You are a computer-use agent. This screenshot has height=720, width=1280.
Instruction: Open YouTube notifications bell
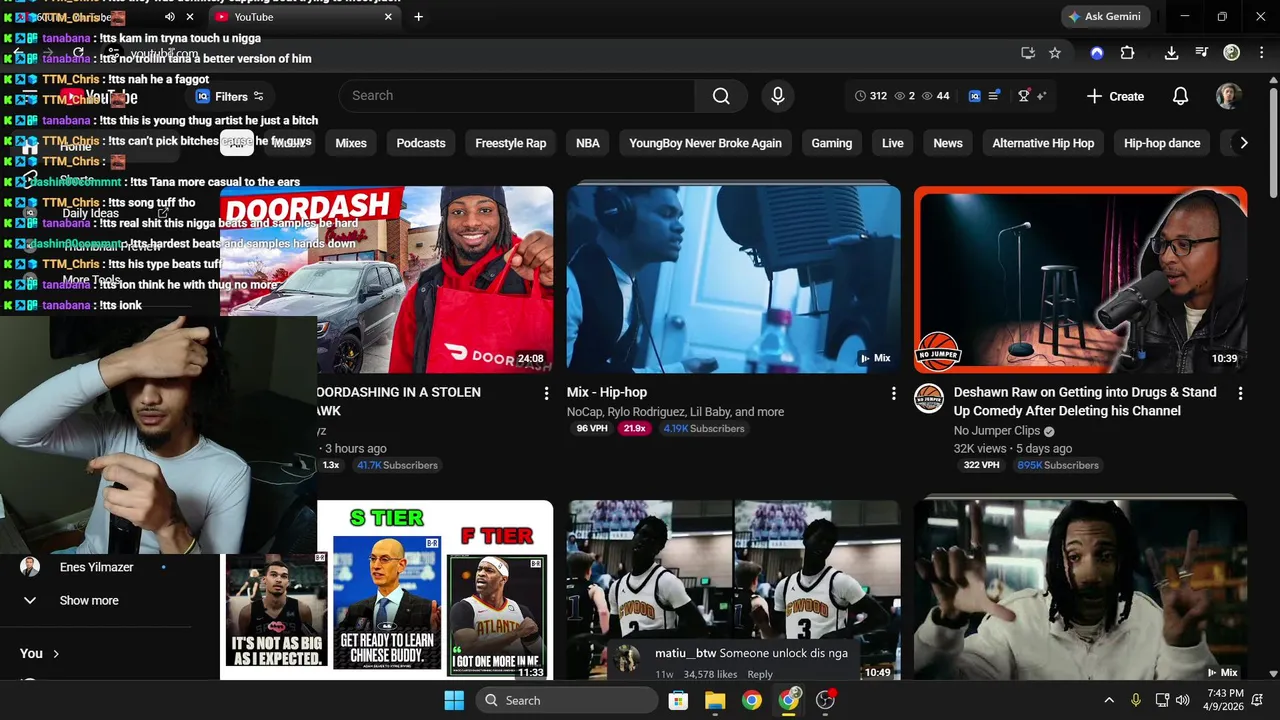click(x=1181, y=96)
